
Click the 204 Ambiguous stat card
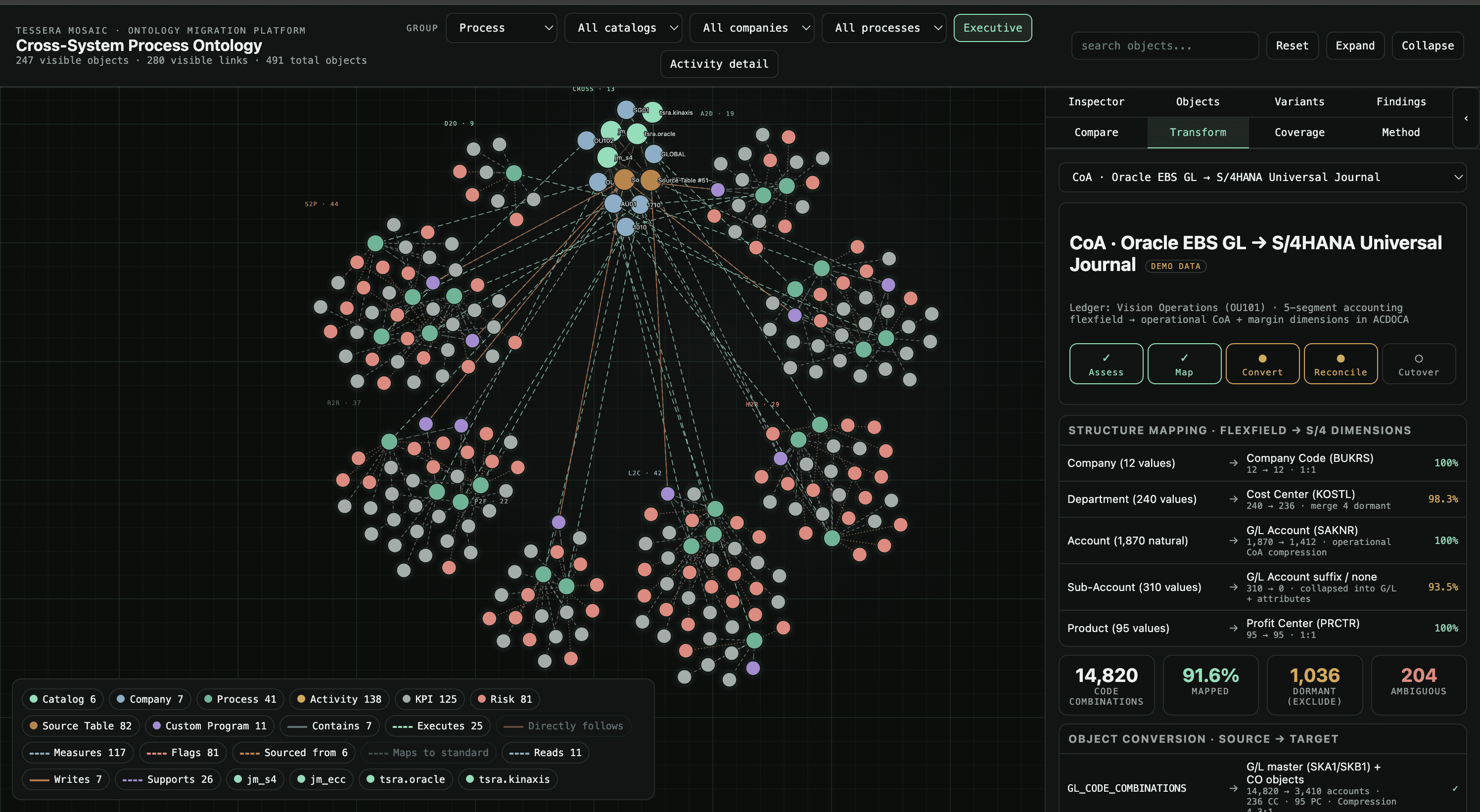[x=1418, y=684]
